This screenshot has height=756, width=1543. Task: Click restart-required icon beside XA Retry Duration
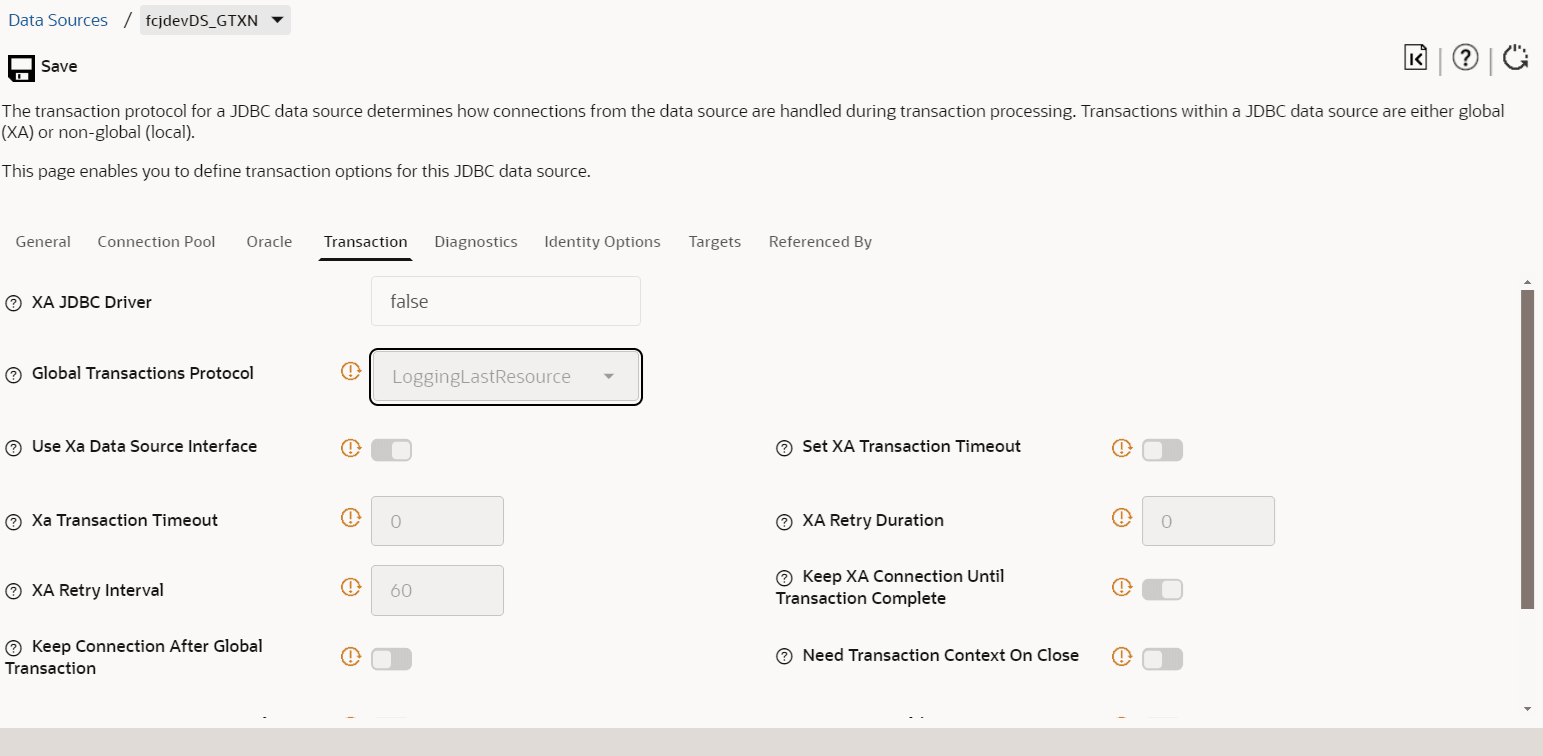click(1122, 517)
